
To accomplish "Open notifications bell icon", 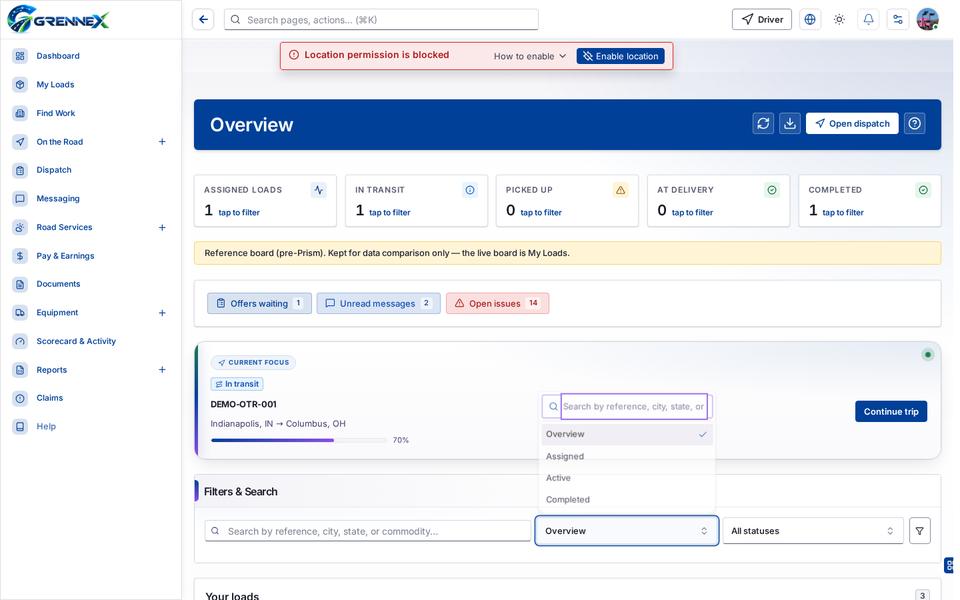I will point(869,20).
